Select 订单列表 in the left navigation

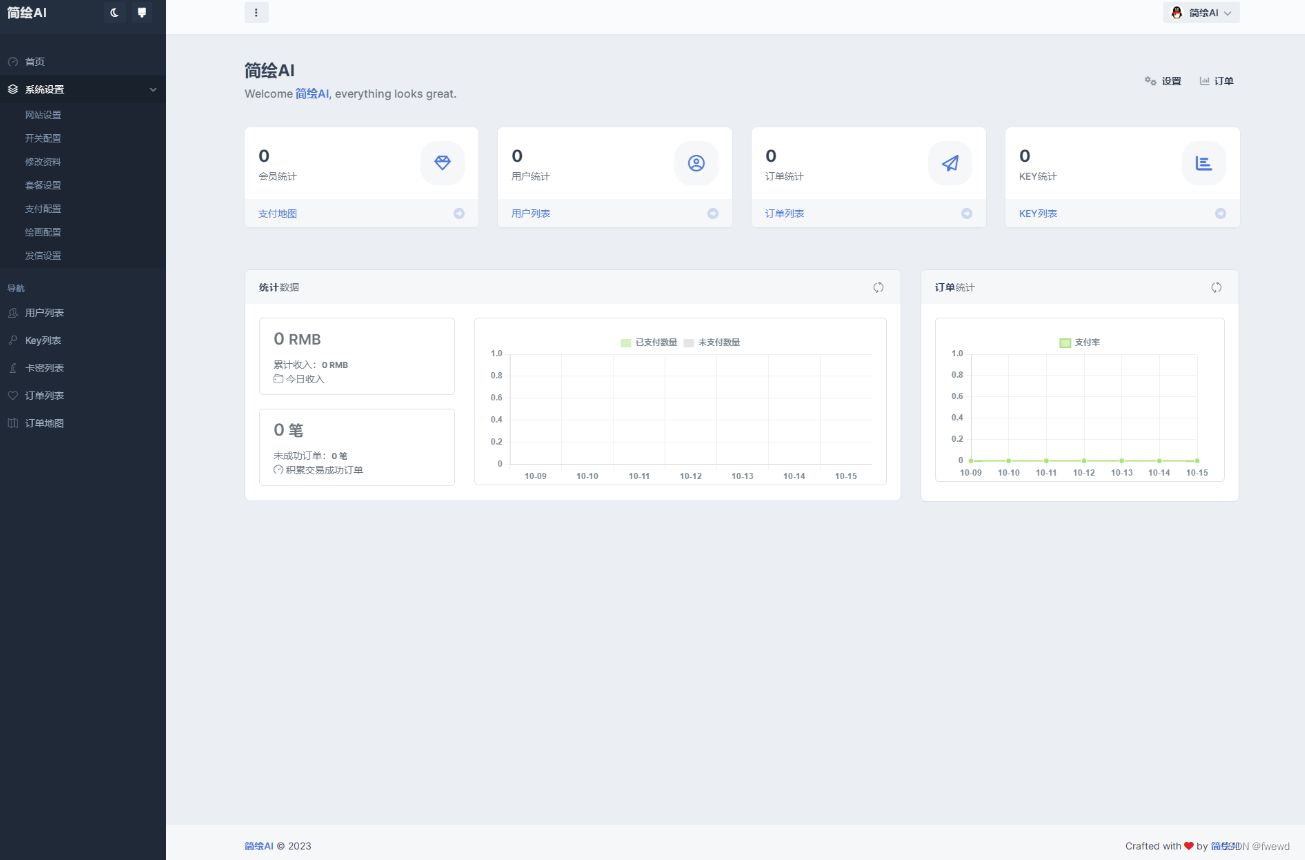point(44,395)
